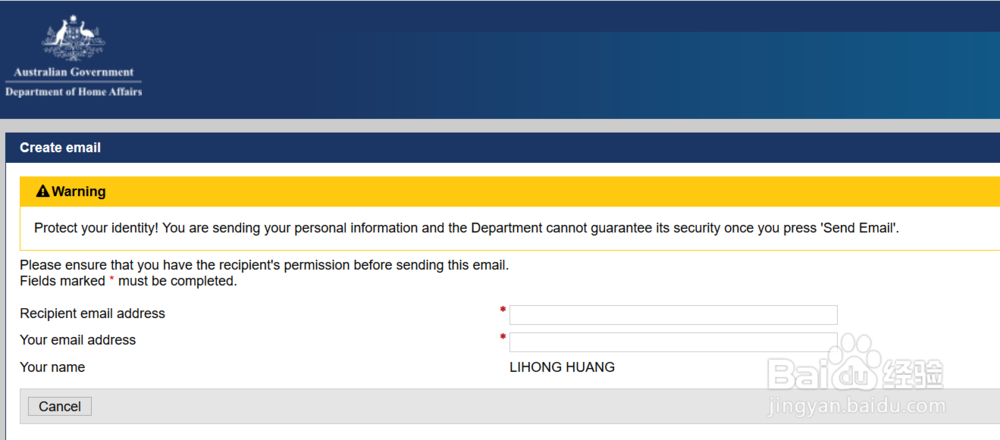Click the Cancel button
The width and height of the screenshot is (1000, 440).
[60, 406]
